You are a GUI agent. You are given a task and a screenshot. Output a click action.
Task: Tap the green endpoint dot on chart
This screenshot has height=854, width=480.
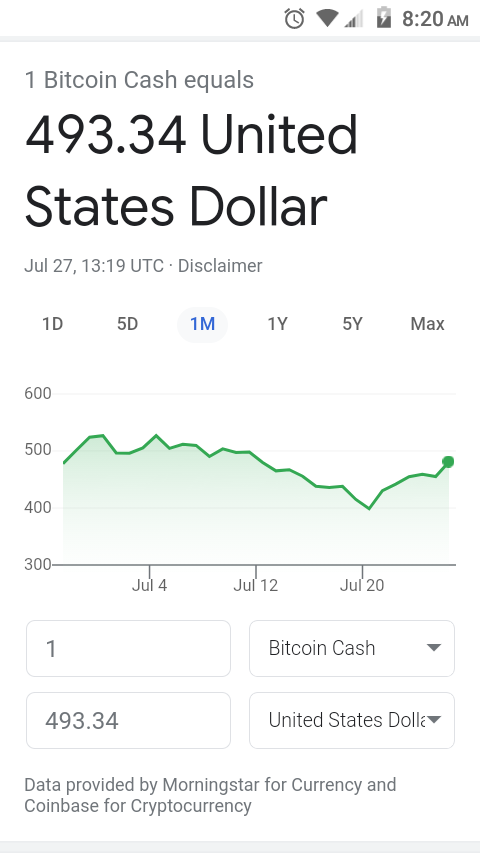tap(448, 462)
